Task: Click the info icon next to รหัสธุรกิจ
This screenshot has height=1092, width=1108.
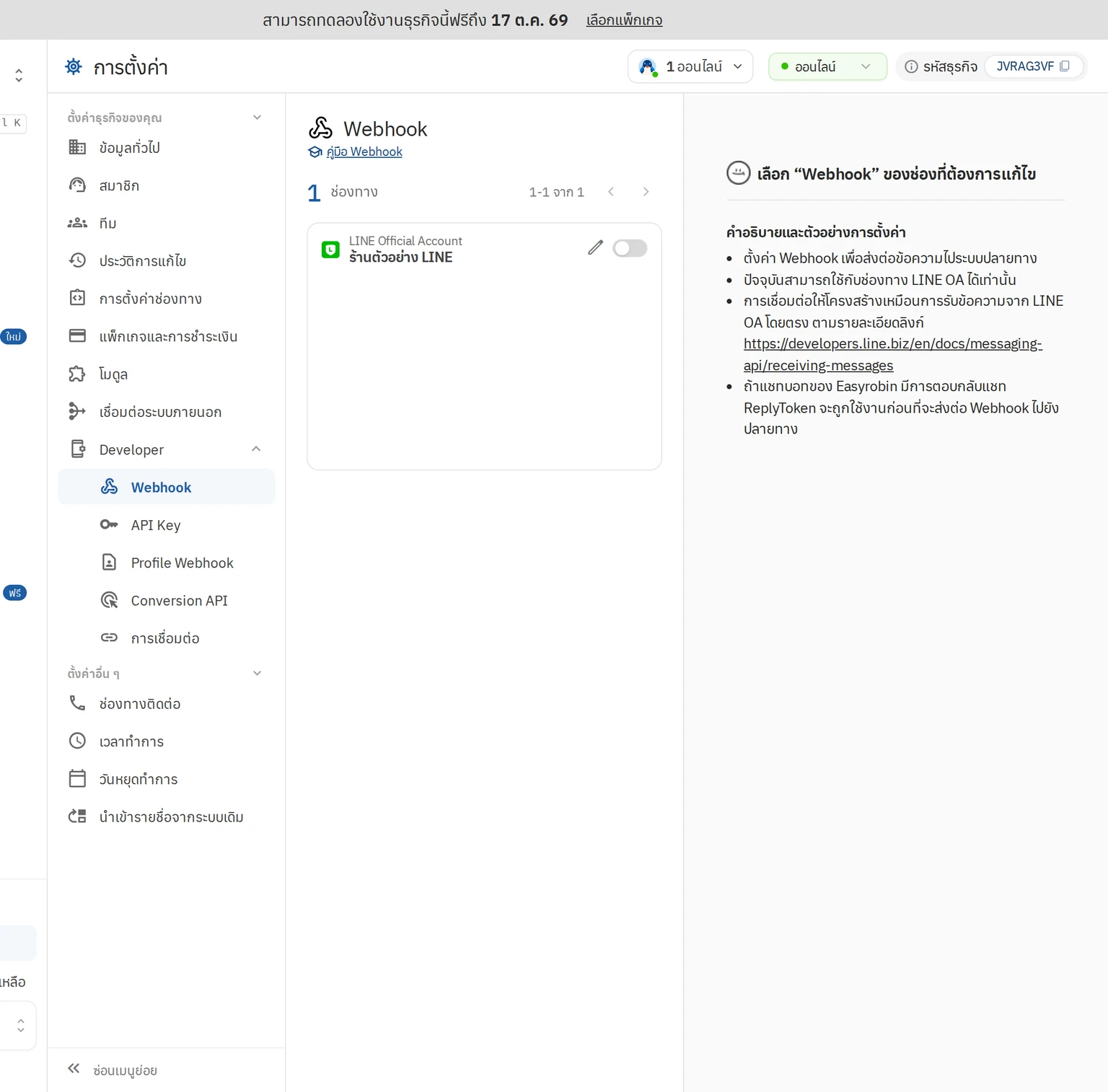Action: coord(912,67)
